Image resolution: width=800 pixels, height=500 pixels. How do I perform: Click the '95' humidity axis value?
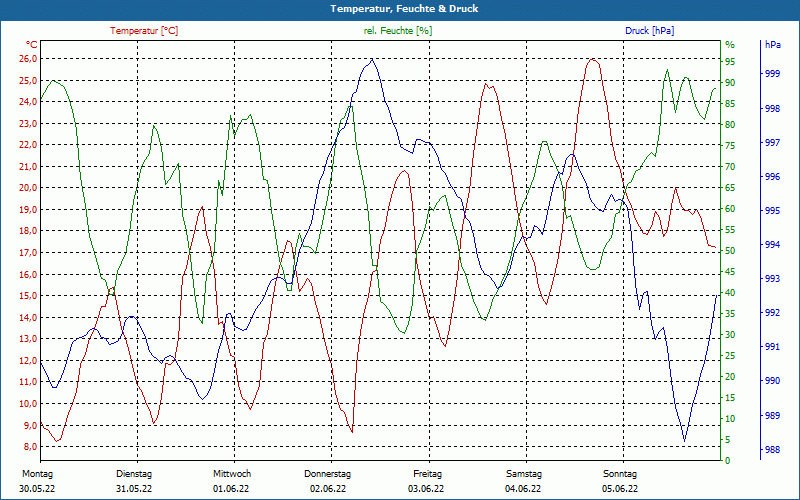[730, 62]
